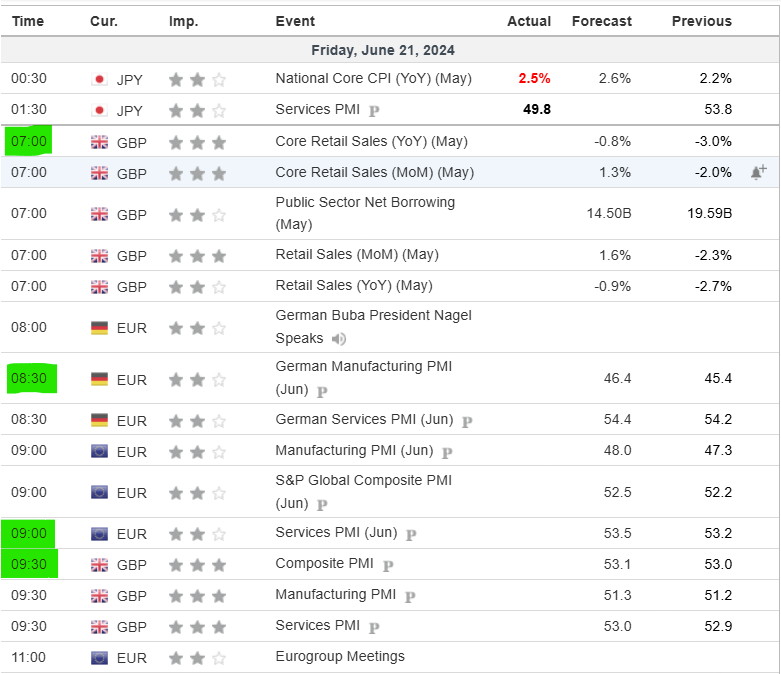781x674 pixels.
Task: Open the Eurogroup Meetings event
Action: [x=340, y=657]
